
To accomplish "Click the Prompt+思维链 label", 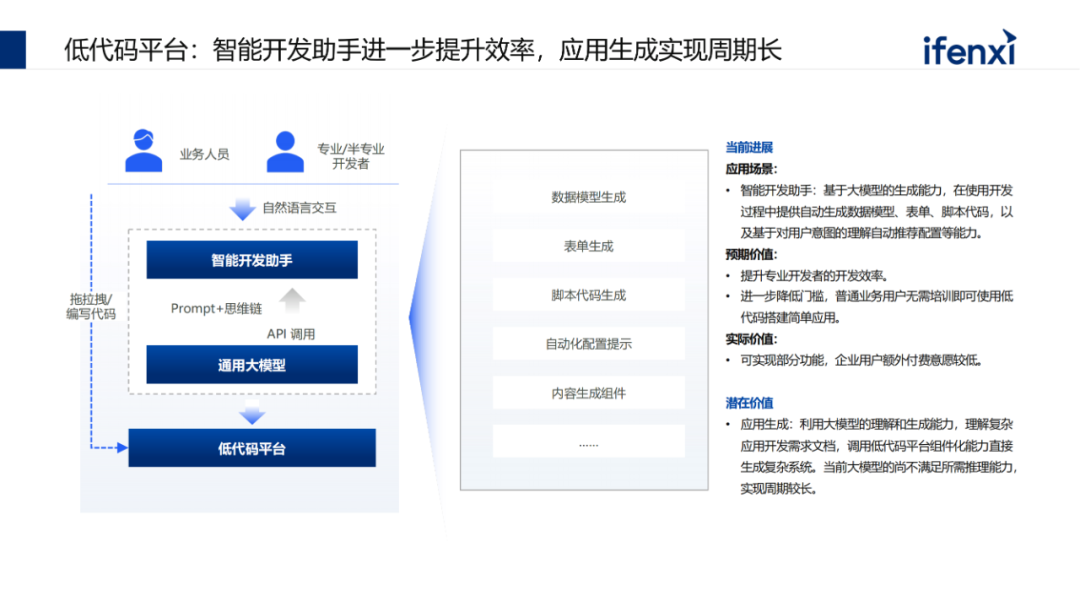I will (216, 309).
